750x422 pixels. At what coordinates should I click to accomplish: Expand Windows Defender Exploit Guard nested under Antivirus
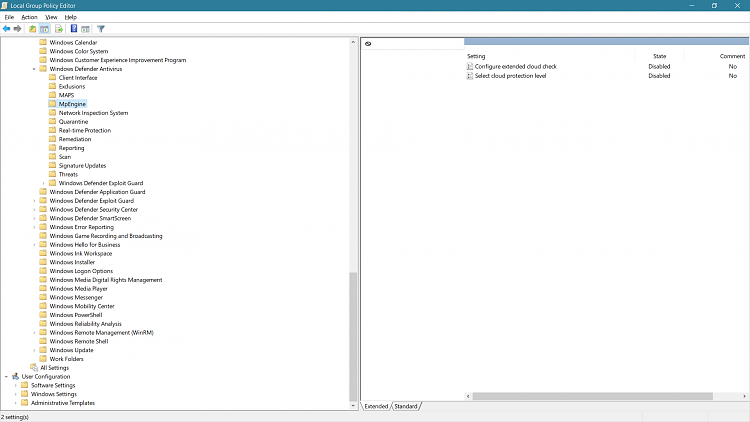(44, 183)
